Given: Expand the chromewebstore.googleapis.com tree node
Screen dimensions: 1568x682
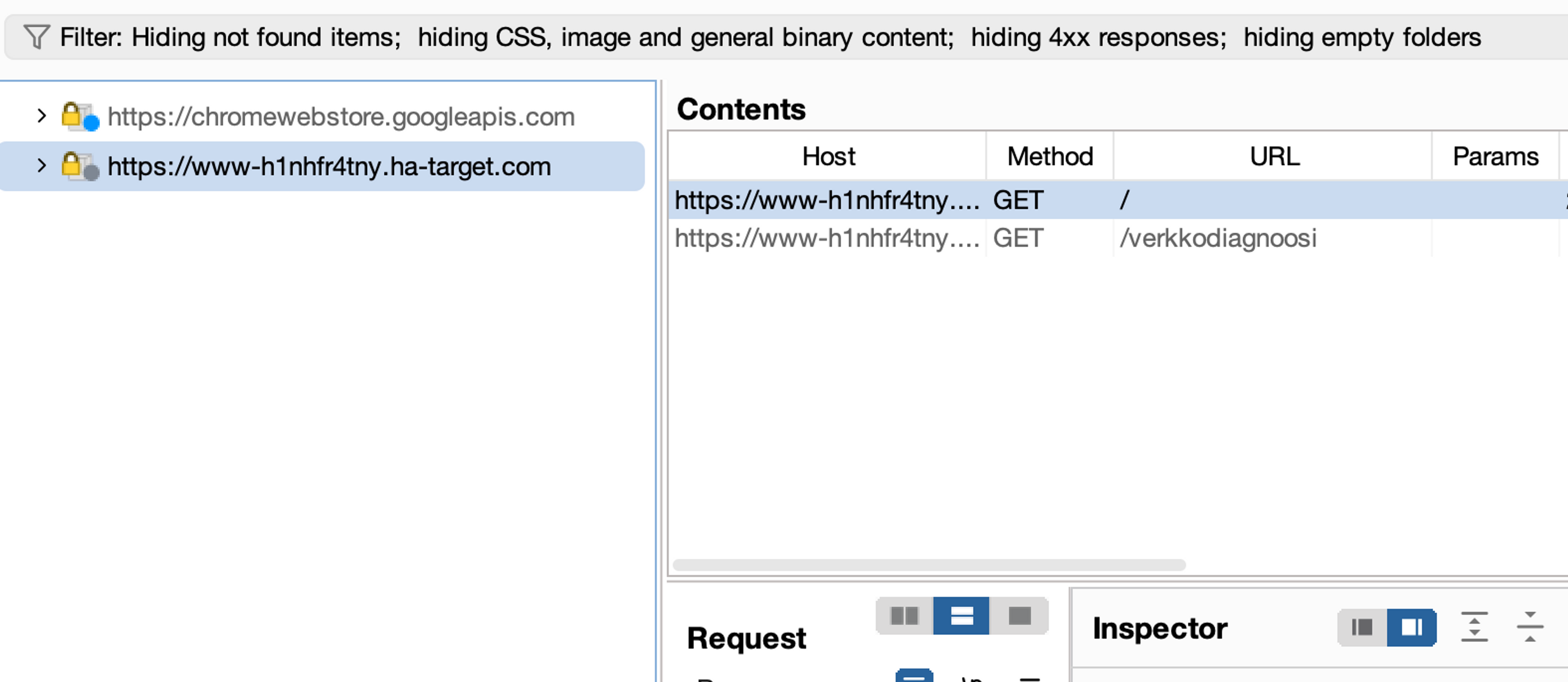Looking at the screenshot, I should tap(41, 116).
